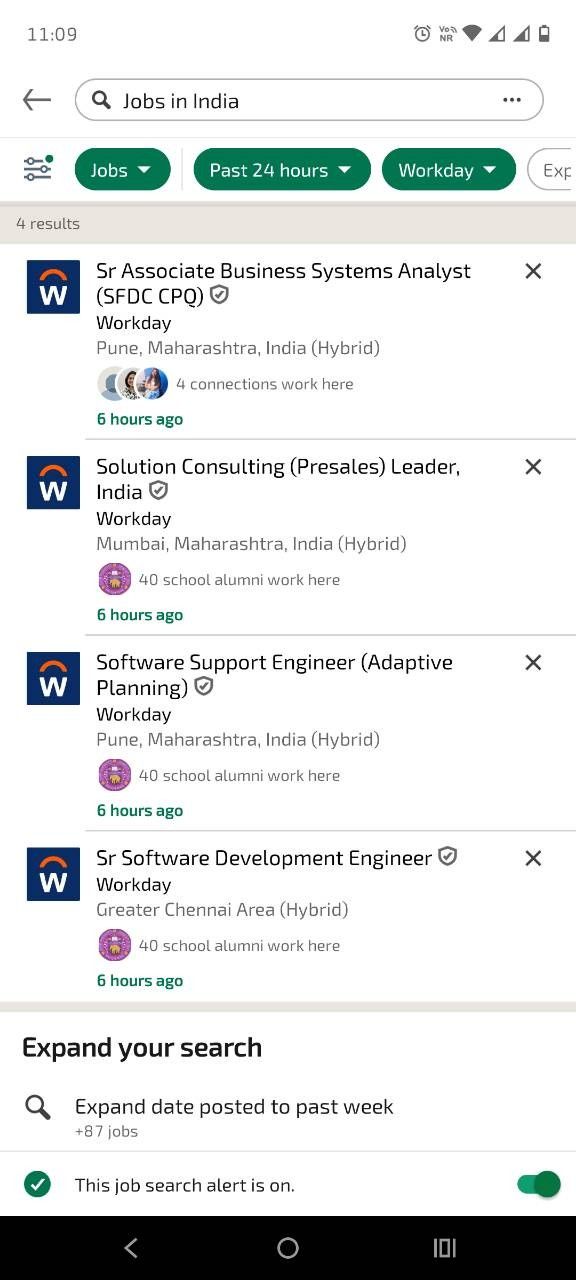Tap the Jobs in India search field
The width and height of the screenshot is (576, 1280).
309,100
